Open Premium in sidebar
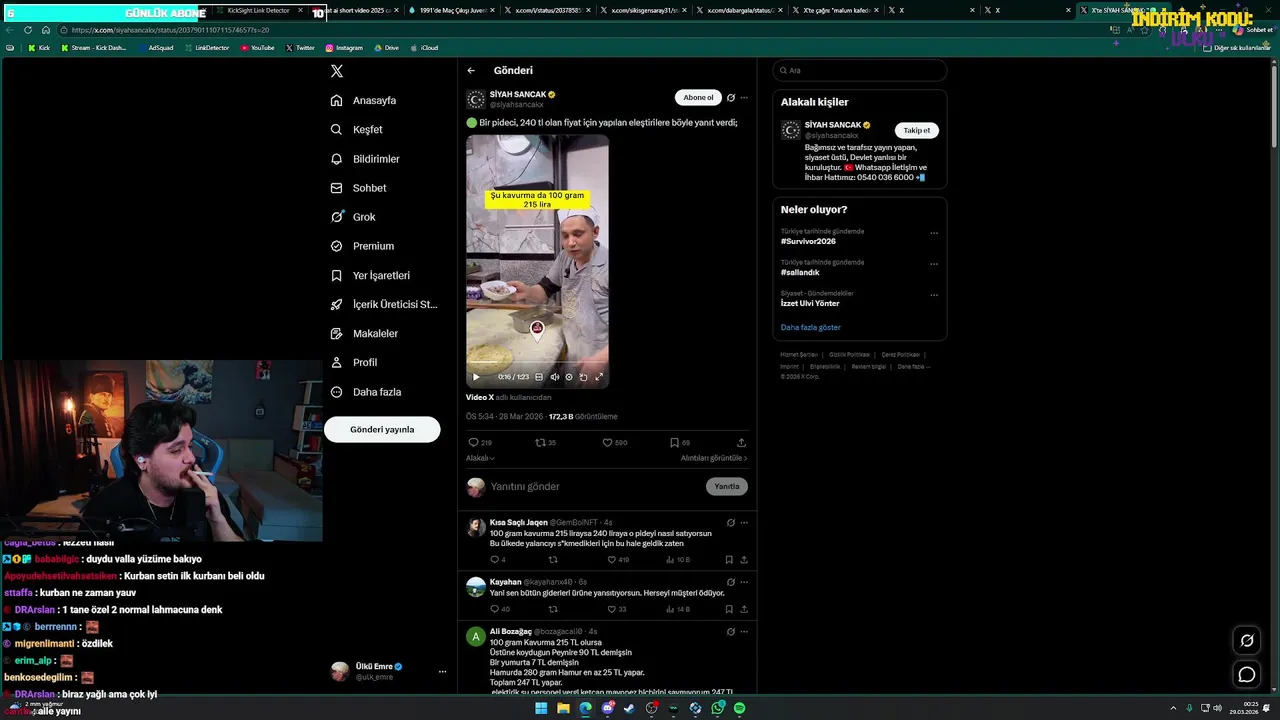The image size is (1280, 720). pyautogui.click(x=362, y=246)
